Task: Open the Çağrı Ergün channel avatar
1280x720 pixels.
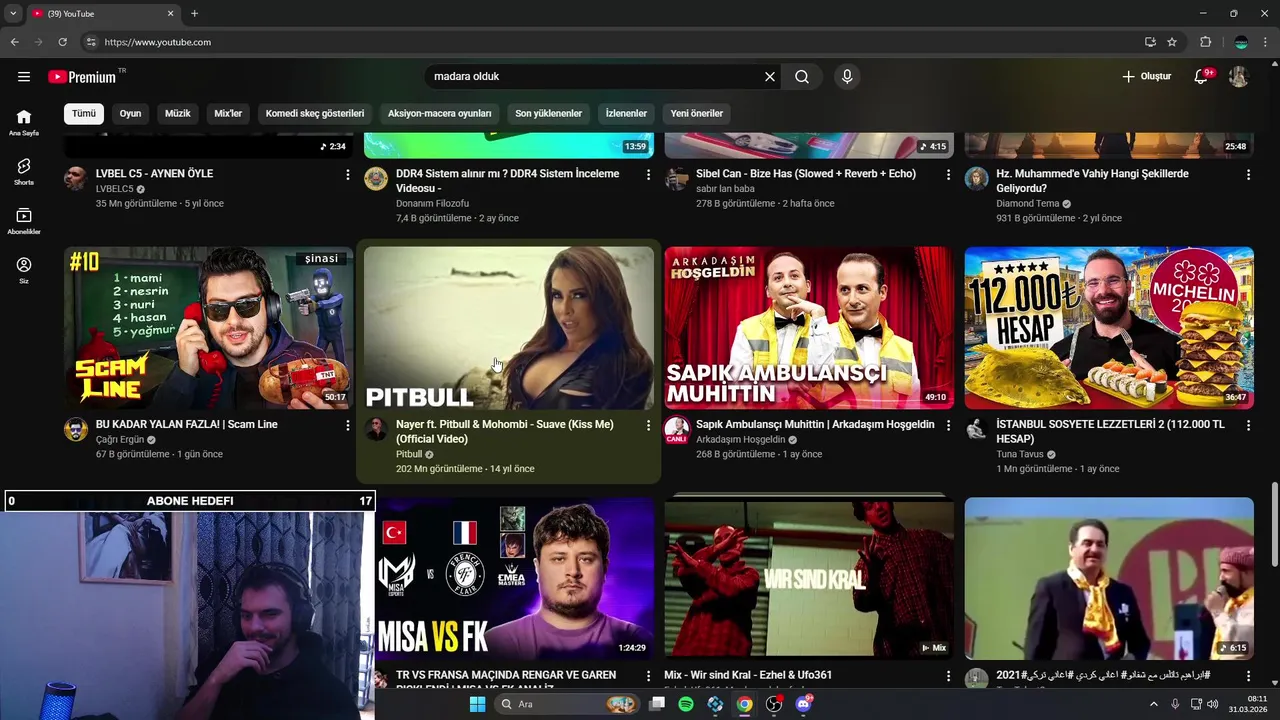Action: pos(76,430)
